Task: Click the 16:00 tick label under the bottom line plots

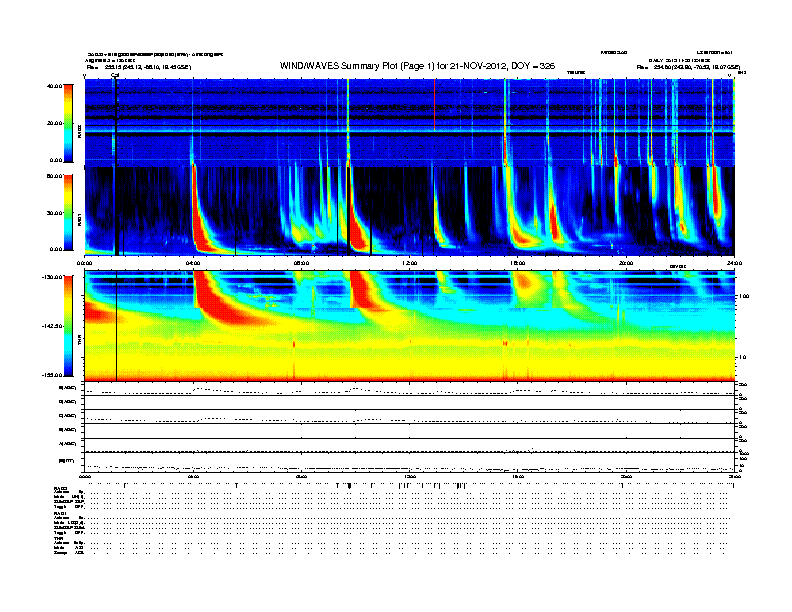Action: (x=518, y=477)
